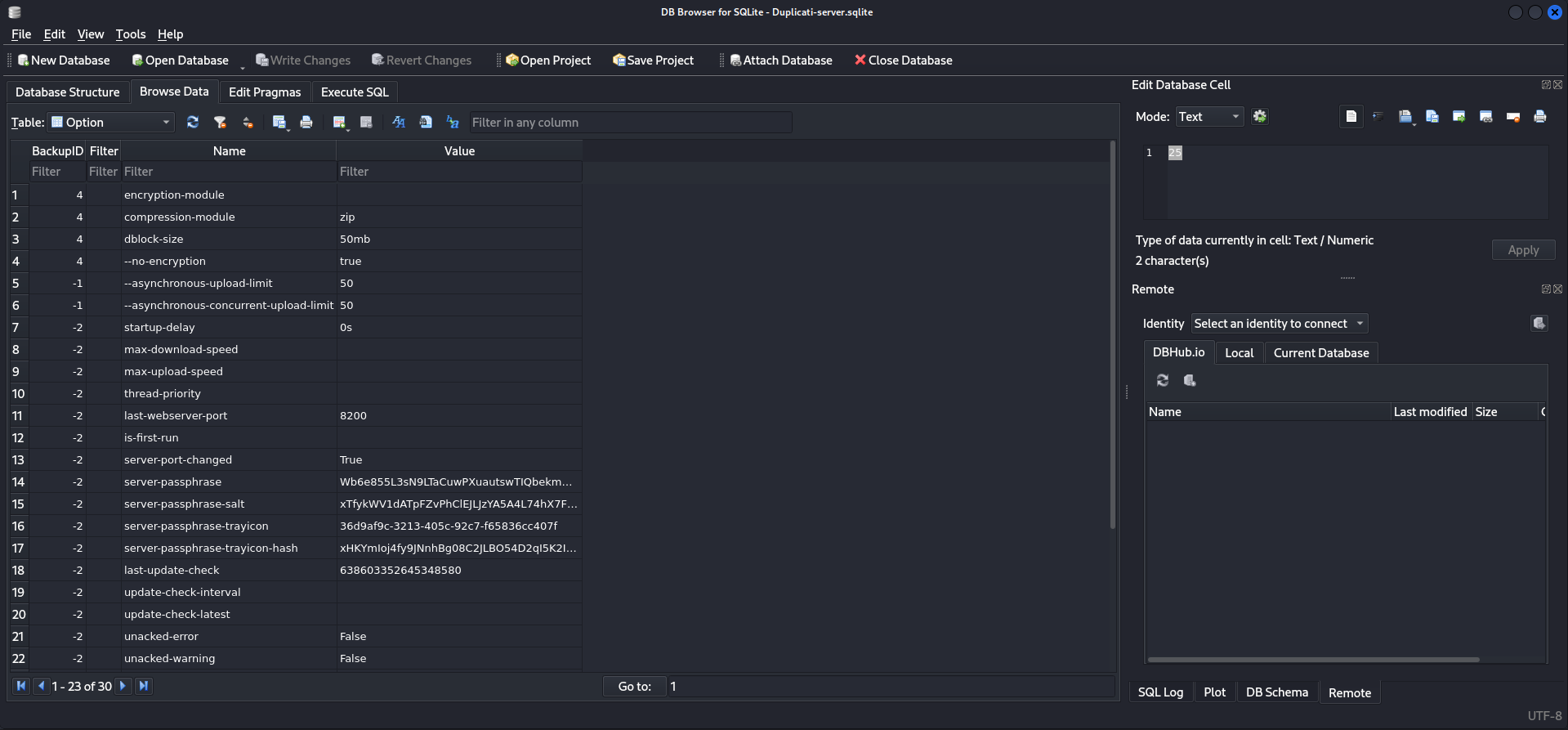Refresh the table data in Browse Data
Viewport: 1568px width, 730px height.
coord(193,122)
